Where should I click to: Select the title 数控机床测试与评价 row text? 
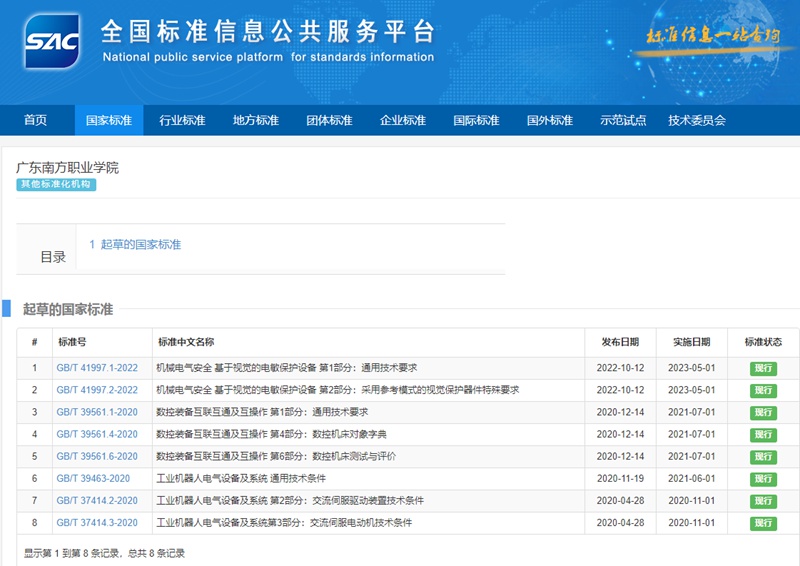click(x=276, y=456)
